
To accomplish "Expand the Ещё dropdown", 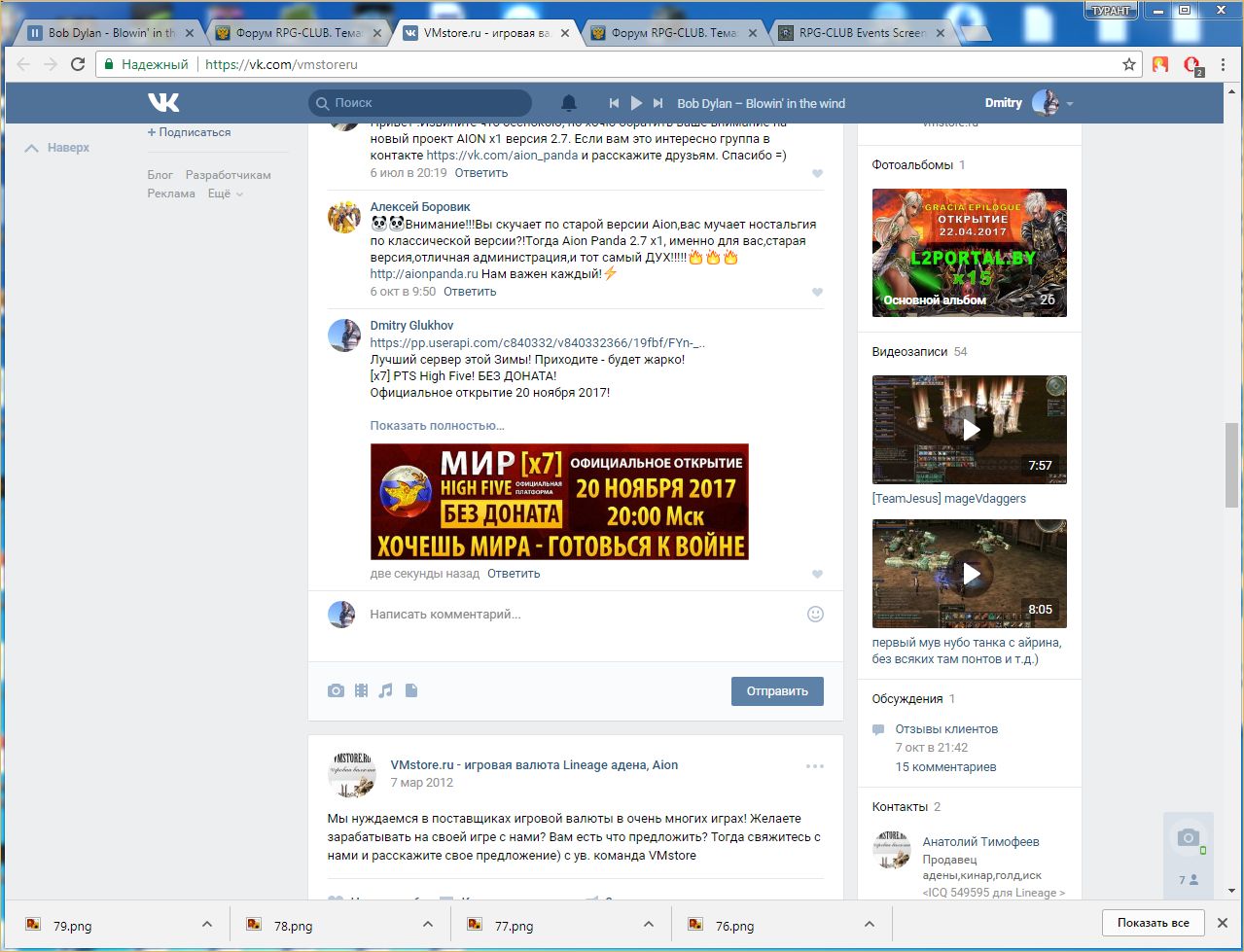I will pos(225,194).
